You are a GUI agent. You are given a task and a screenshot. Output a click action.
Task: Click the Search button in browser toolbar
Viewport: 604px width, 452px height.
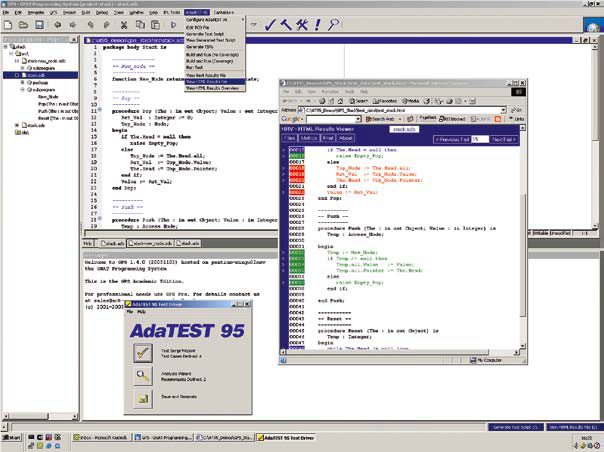click(359, 101)
